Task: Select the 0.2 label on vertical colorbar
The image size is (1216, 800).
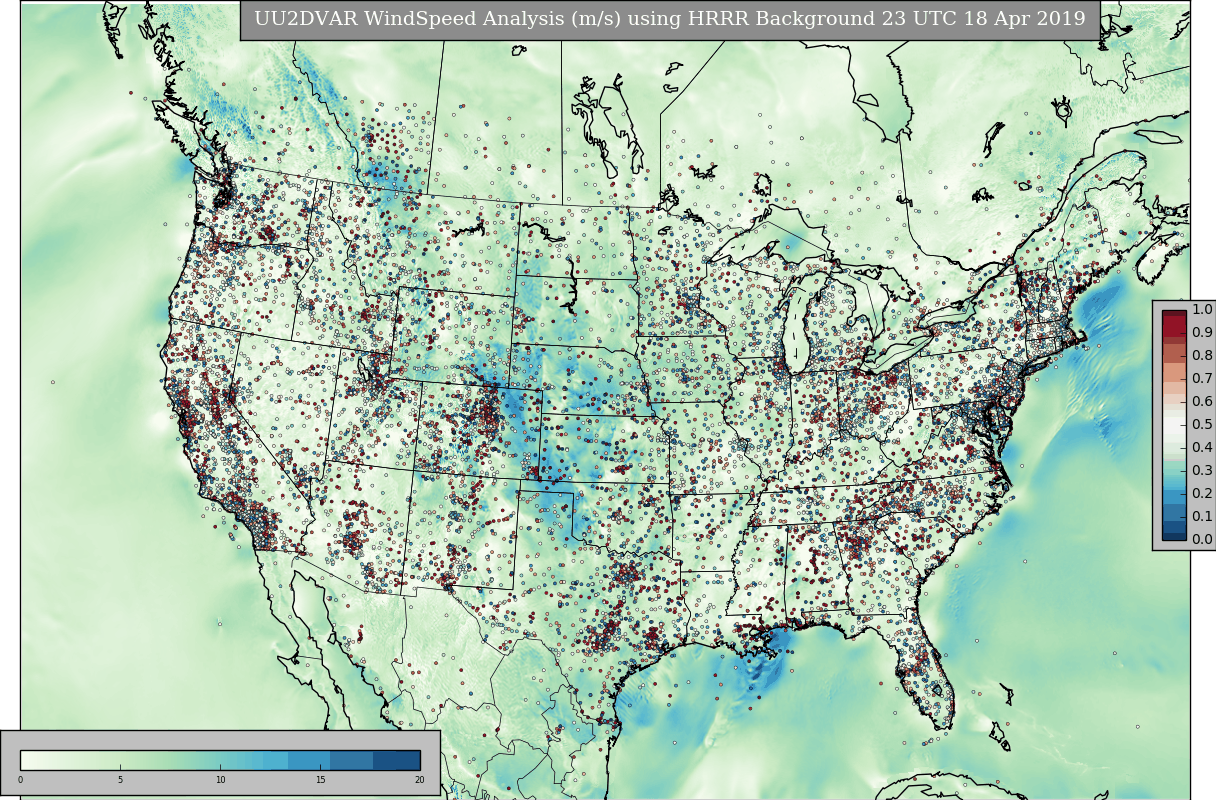Action: pos(1202,494)
